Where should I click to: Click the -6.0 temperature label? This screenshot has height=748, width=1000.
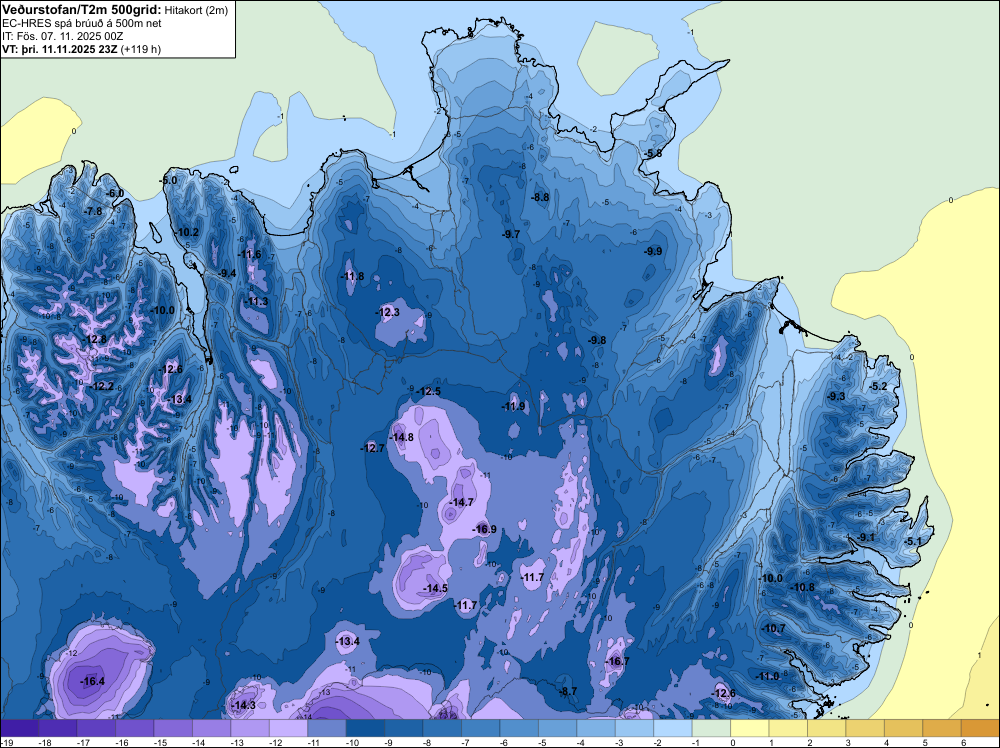[115, 193]
